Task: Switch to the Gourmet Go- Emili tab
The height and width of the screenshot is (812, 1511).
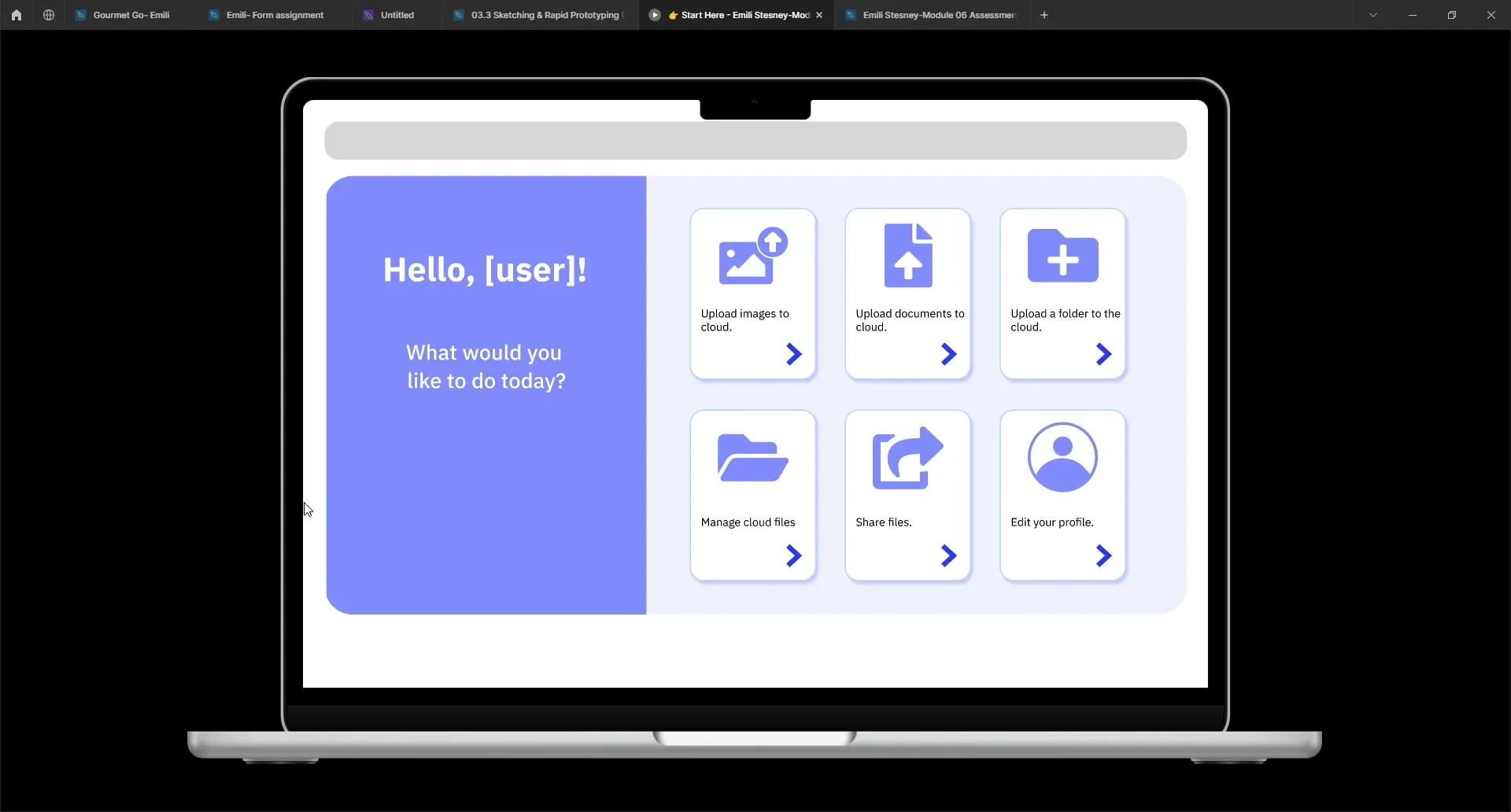Action: [x=131, y=14]
